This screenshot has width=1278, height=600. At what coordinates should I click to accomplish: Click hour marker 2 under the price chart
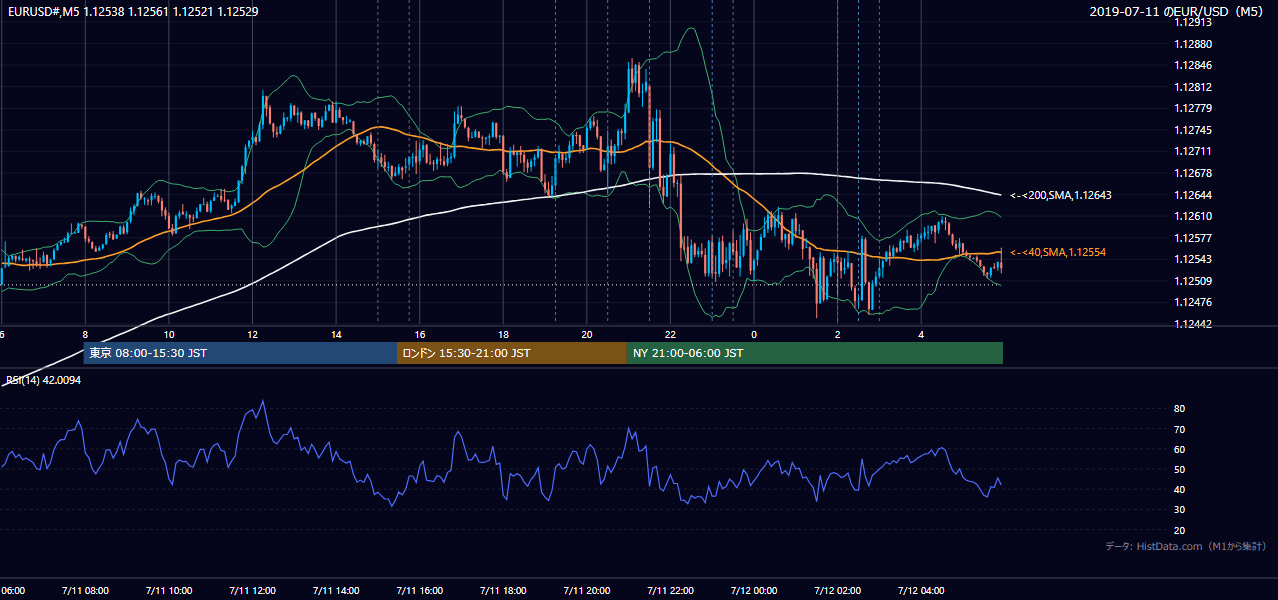pyautogui.click(x=838, y=335)
